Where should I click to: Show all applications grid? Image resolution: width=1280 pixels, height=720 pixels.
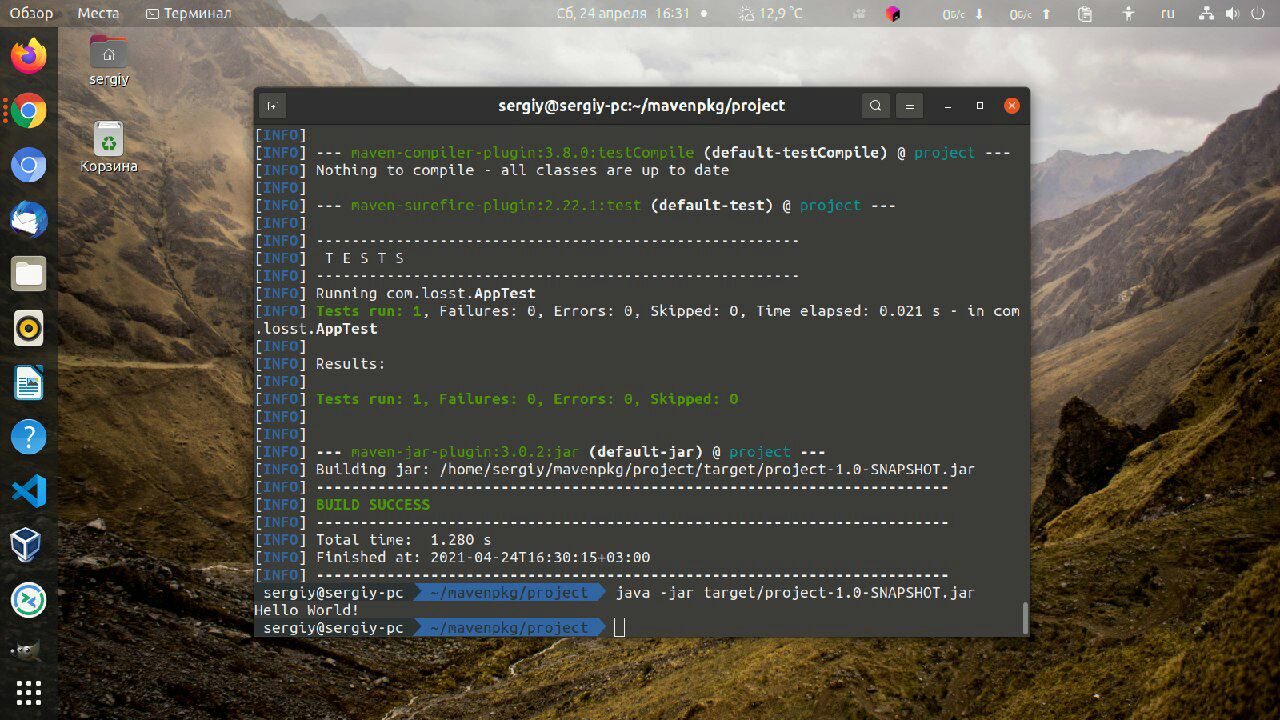[29, 692]
